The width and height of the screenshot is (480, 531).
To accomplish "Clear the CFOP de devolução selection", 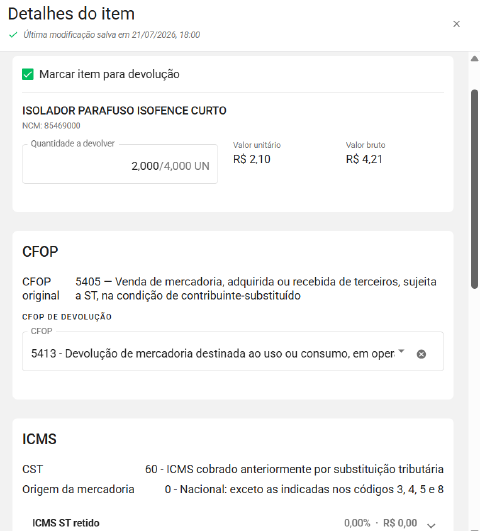I will pyautogui.click(x=421, y=354).
